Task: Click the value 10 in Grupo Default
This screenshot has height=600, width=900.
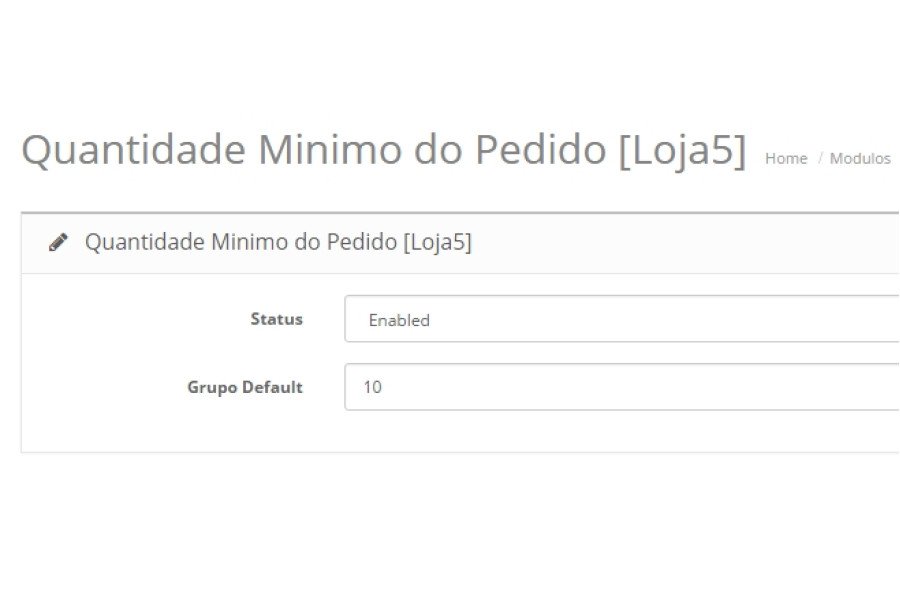Action: coord(373,387)
